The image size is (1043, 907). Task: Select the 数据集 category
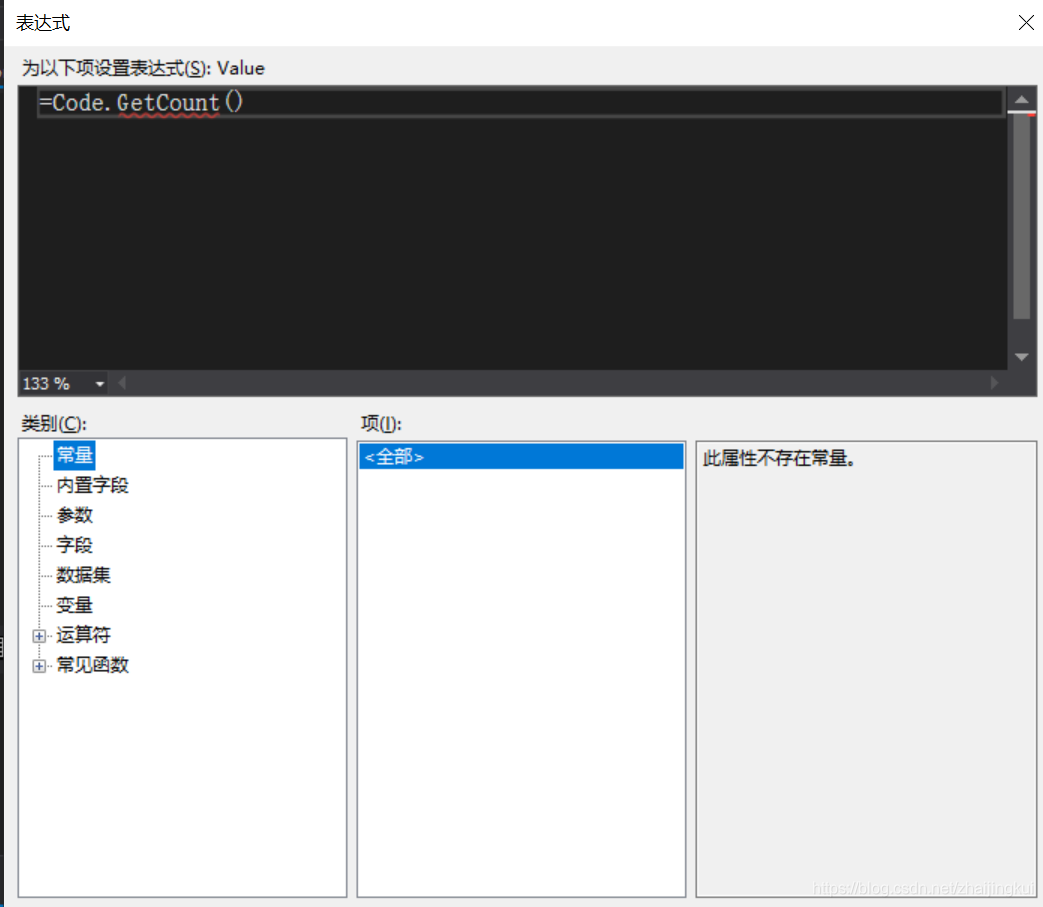coord(84,575)
